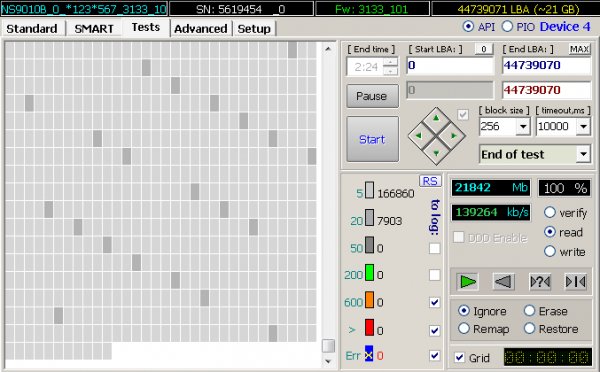Open the timeout ms dropdown
The width and height of the screenshot is (600, 372).
583,126
